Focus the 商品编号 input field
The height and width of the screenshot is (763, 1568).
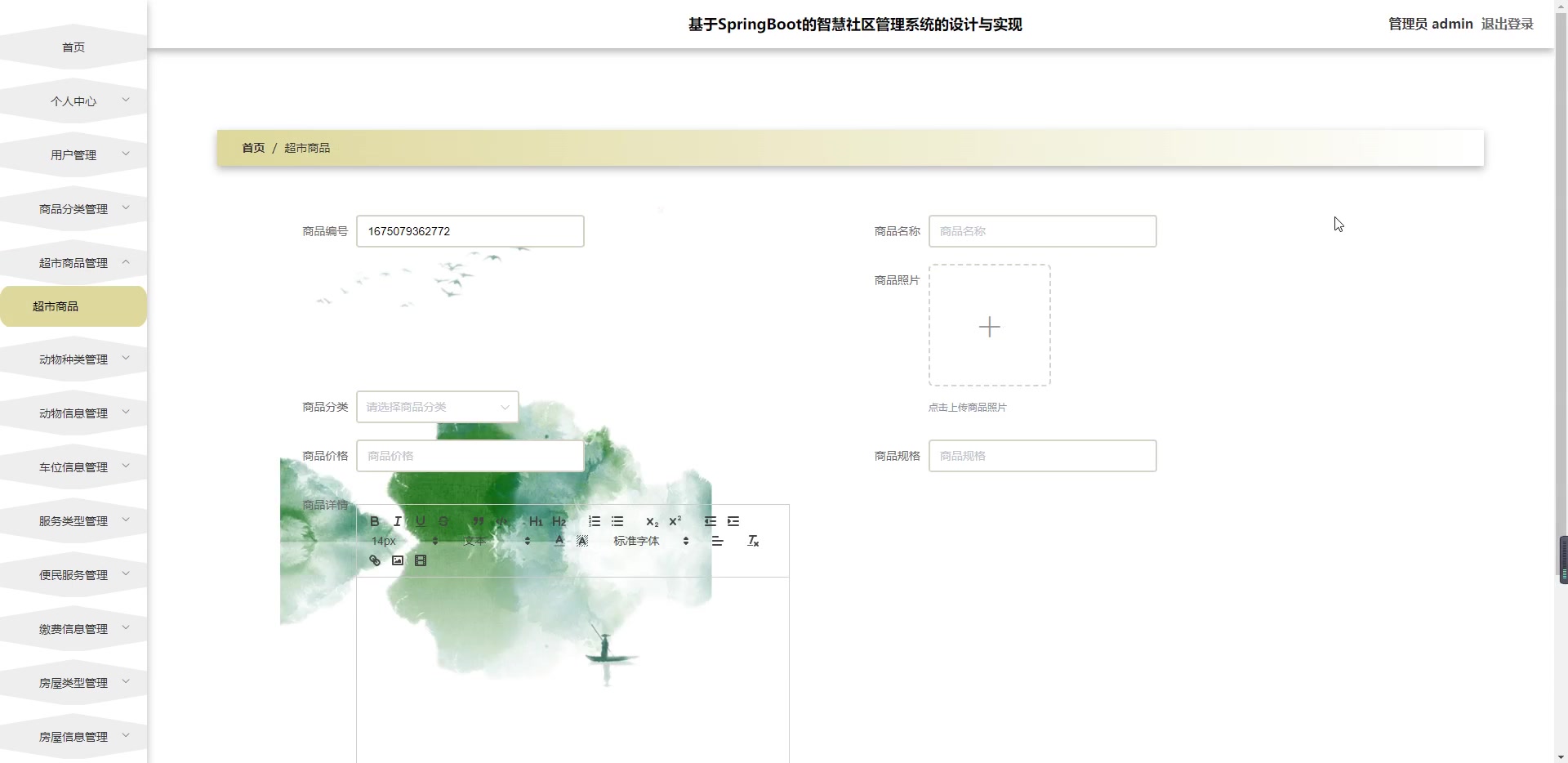470,231
